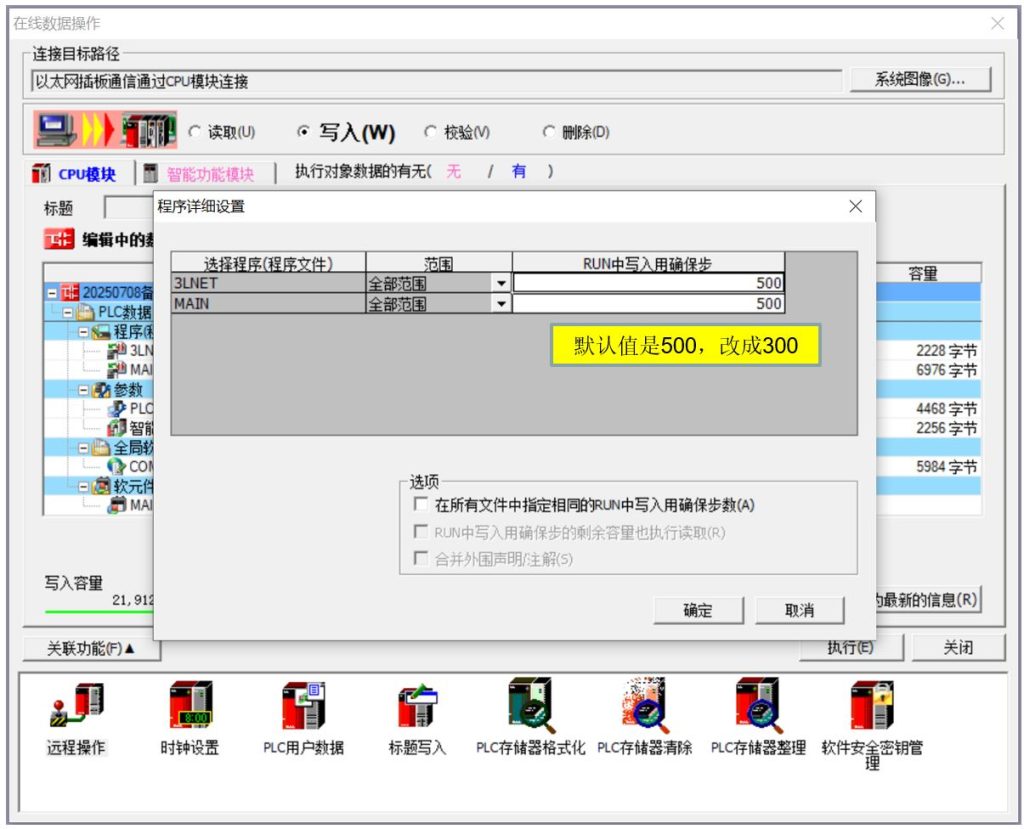Click the 标题写入 title write icon

click(416, 705)
